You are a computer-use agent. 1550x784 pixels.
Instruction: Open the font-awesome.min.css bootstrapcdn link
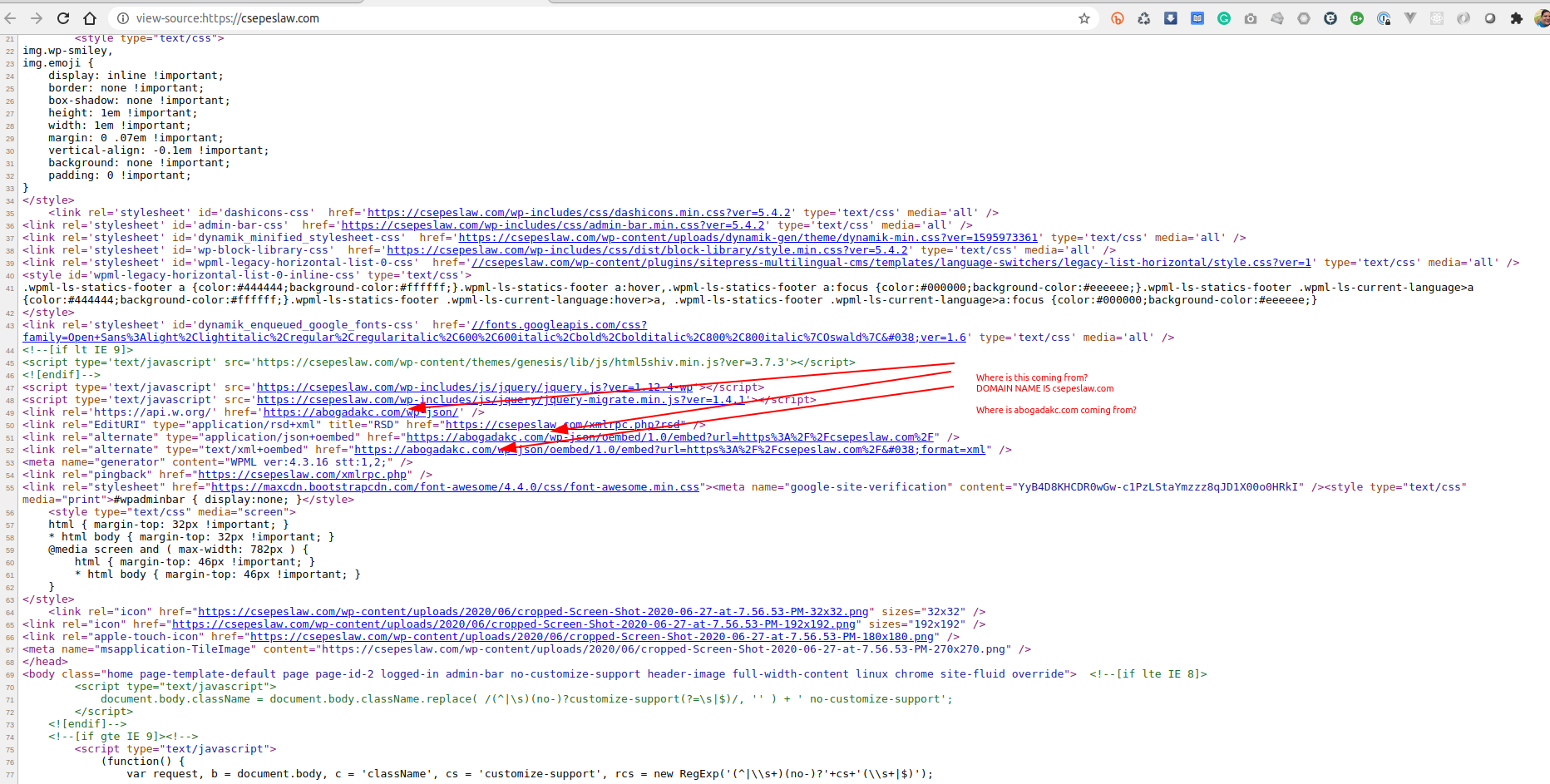point(455,487)
